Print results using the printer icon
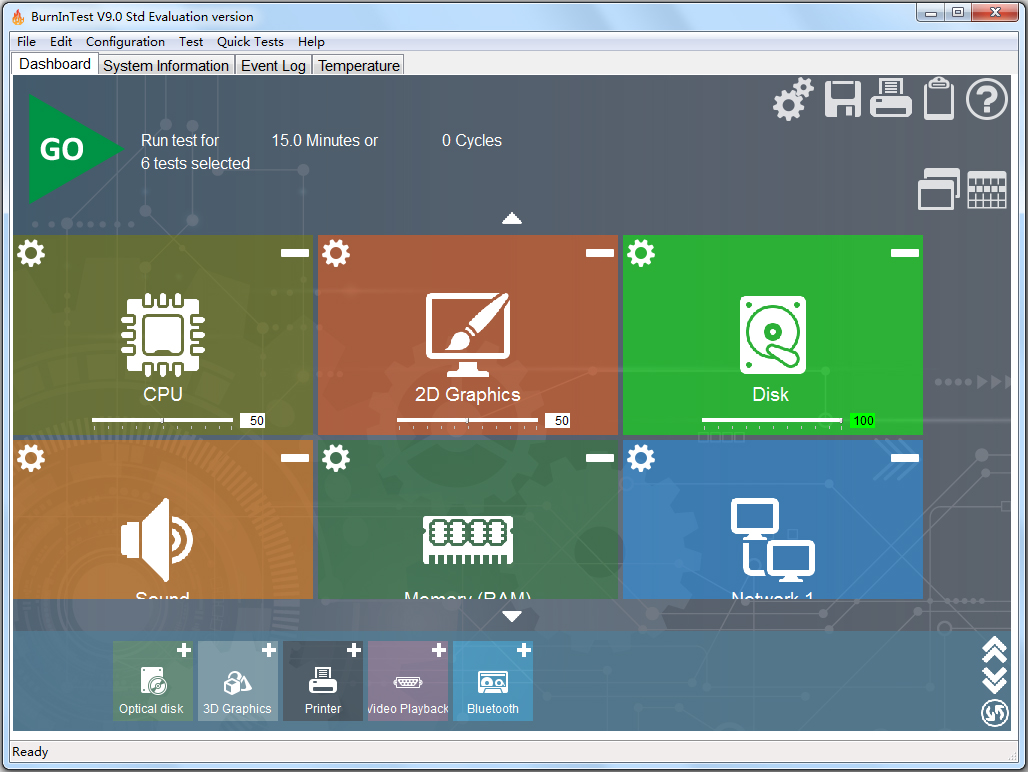Screen dimensions: 1028x772 pos(890,98)
